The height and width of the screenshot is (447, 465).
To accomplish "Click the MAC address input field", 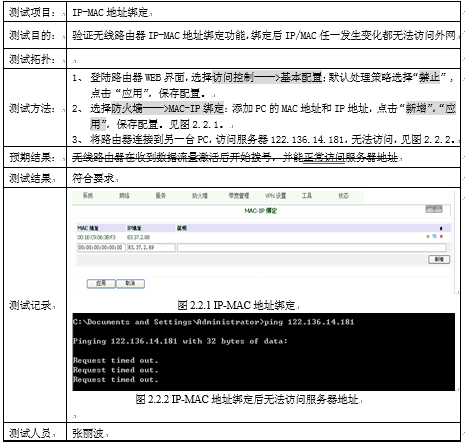I will (101, 247).
